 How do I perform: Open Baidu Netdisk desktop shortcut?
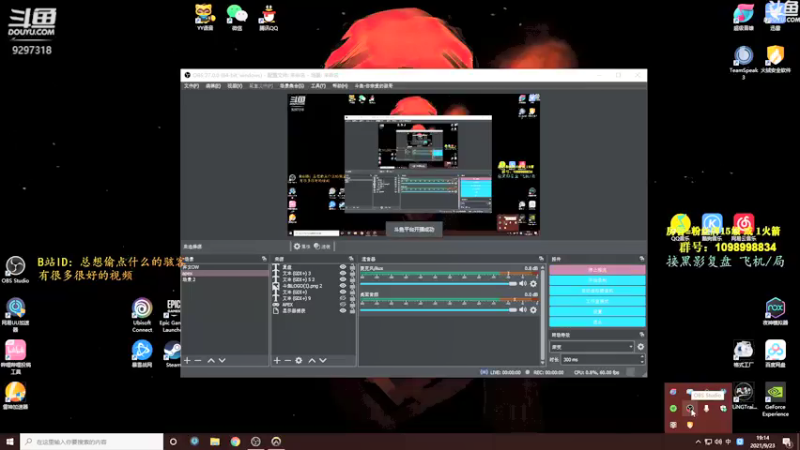point(775,354)
